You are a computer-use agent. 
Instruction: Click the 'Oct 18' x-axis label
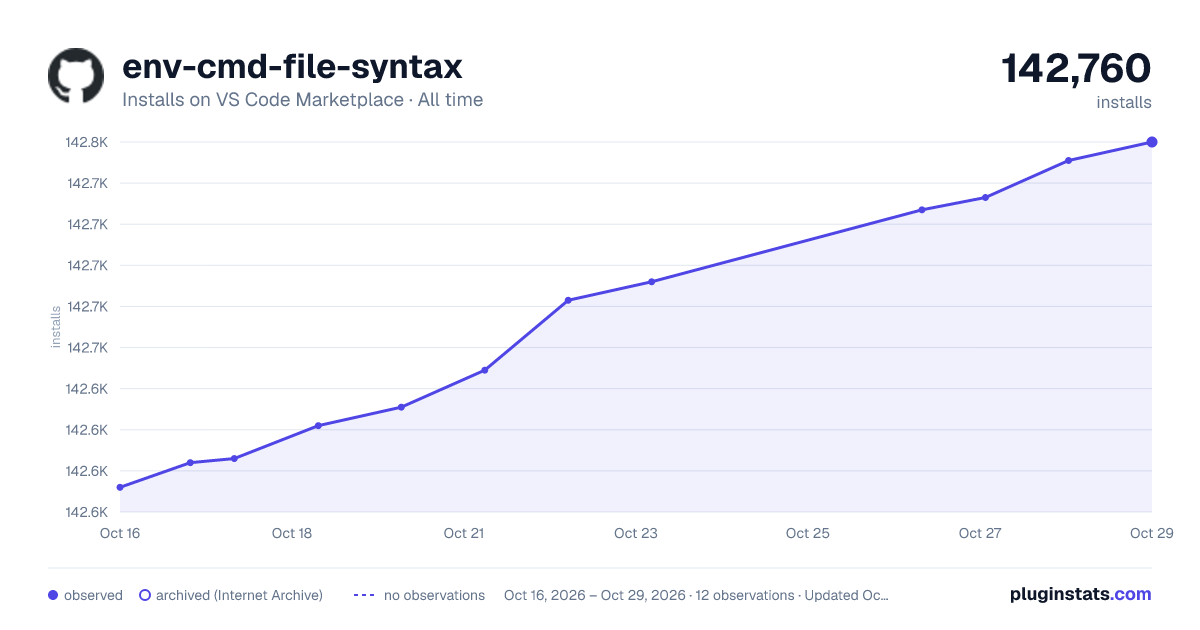pos(292,533)
